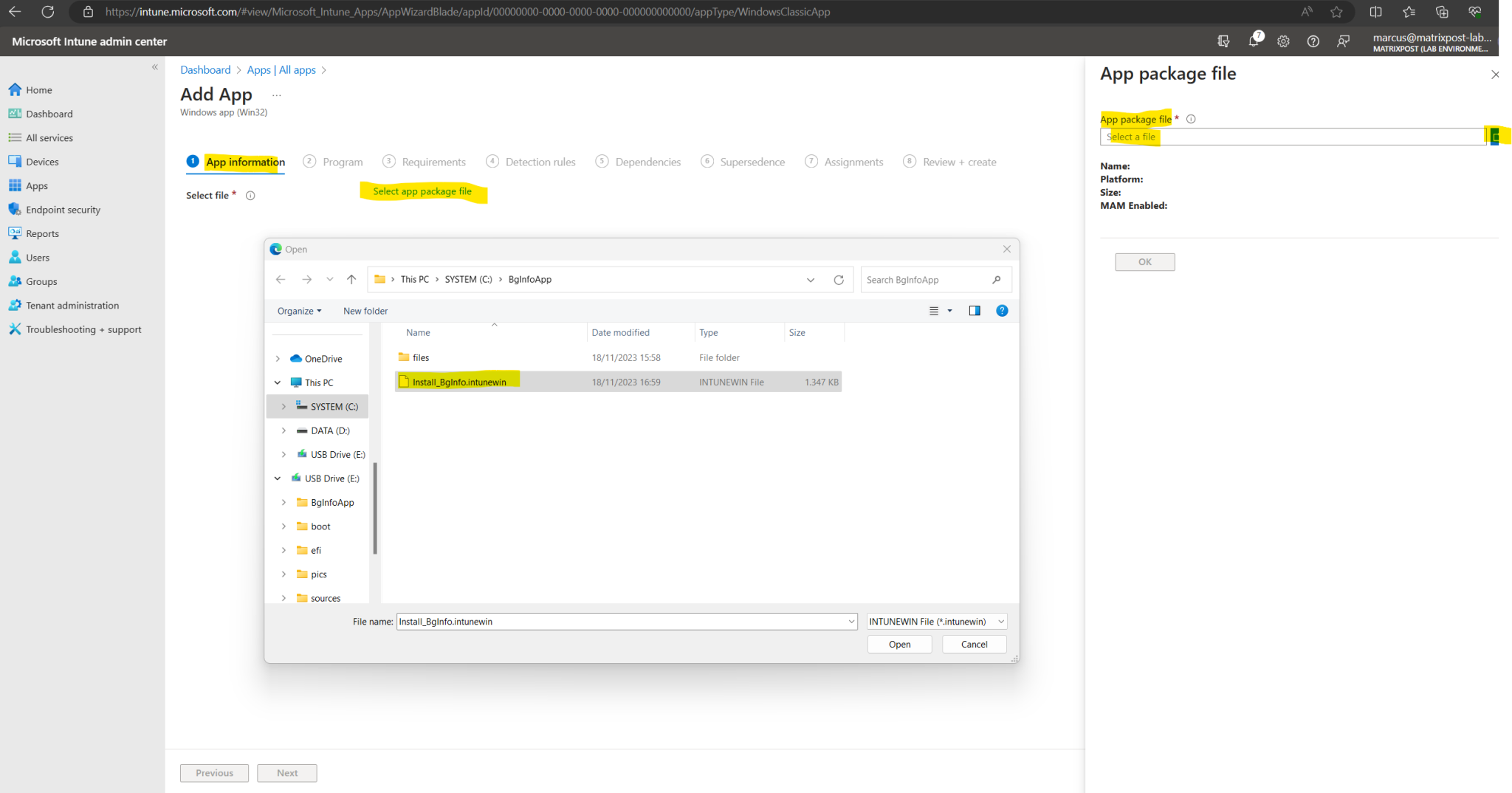Toggle the preview pane in the Open dialog
This screenshot has width=1512, height=793.
(x=974, y=310)
